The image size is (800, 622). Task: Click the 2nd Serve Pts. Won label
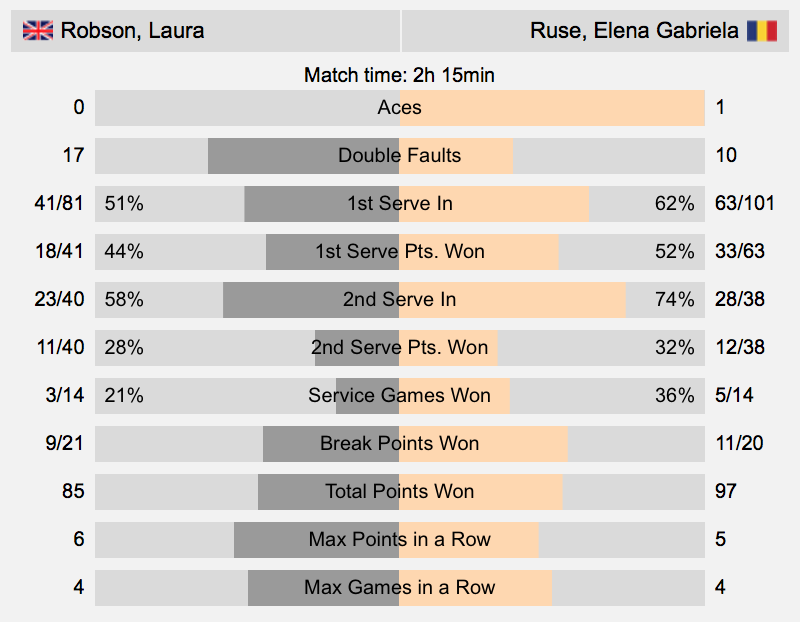click(x=399, y=347)
